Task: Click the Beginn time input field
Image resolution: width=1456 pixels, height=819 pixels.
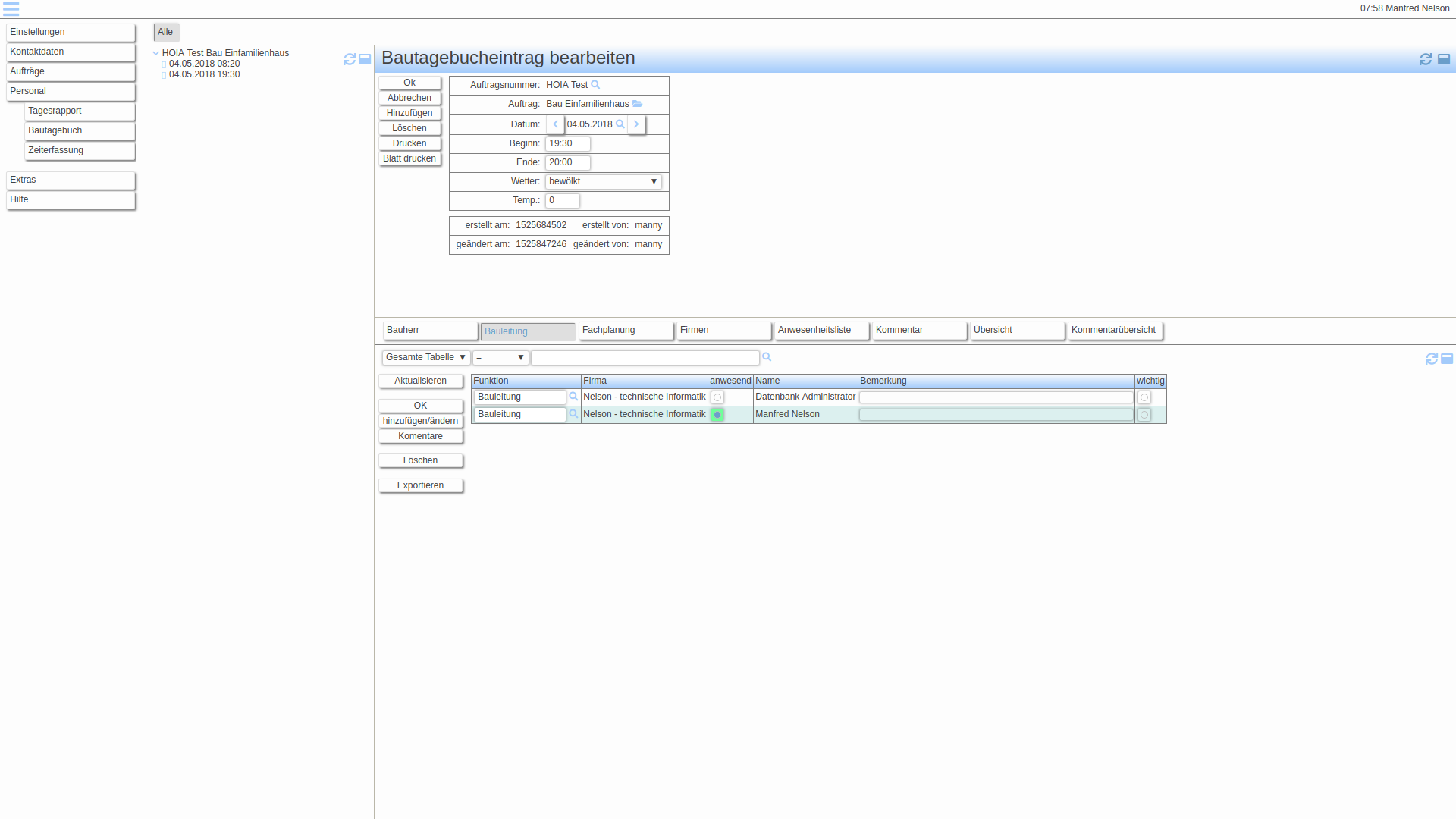Action: click(x=567, y=143)
